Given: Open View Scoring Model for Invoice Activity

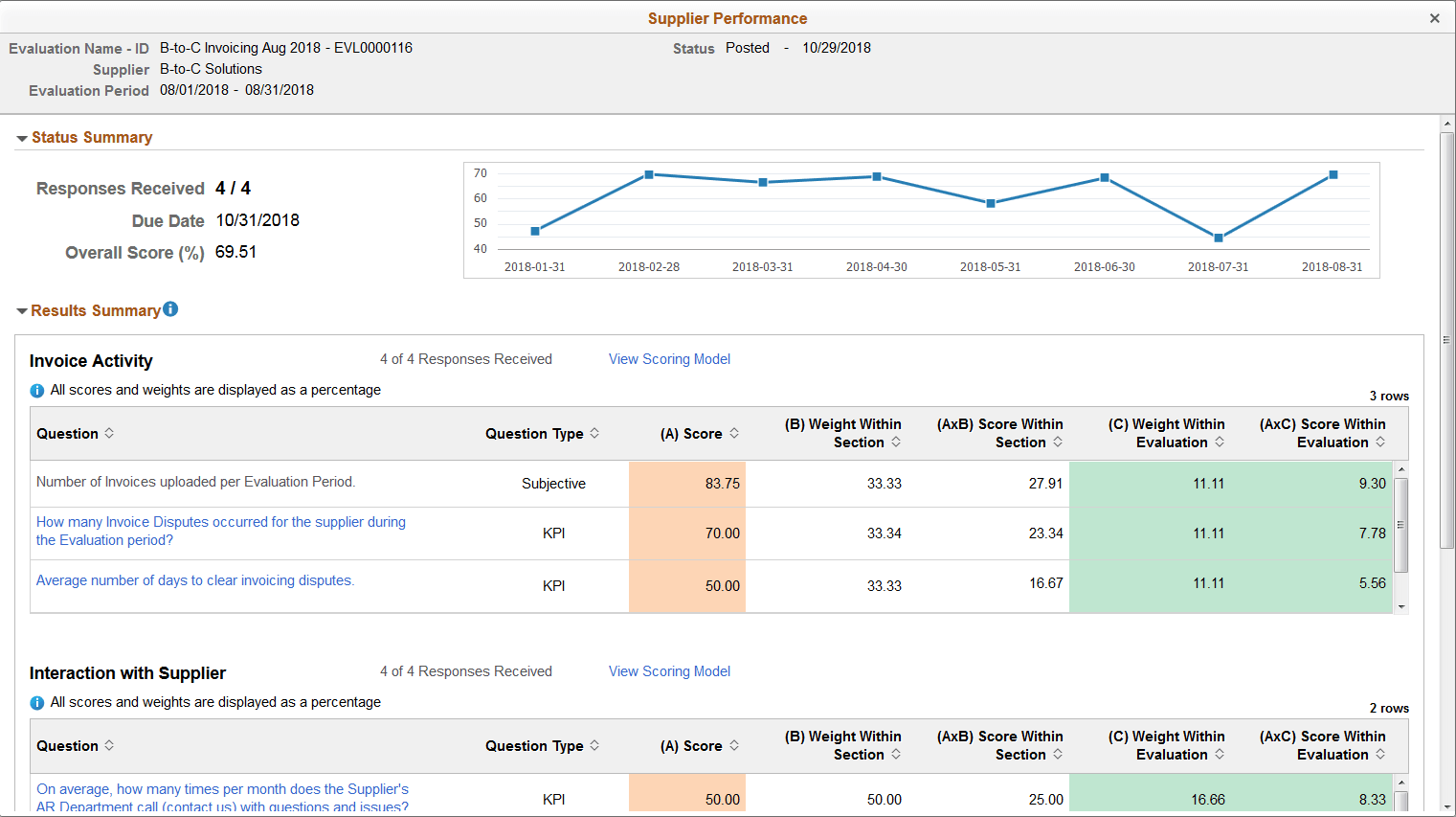Looking at the screenshot, I should click(669, 358).
